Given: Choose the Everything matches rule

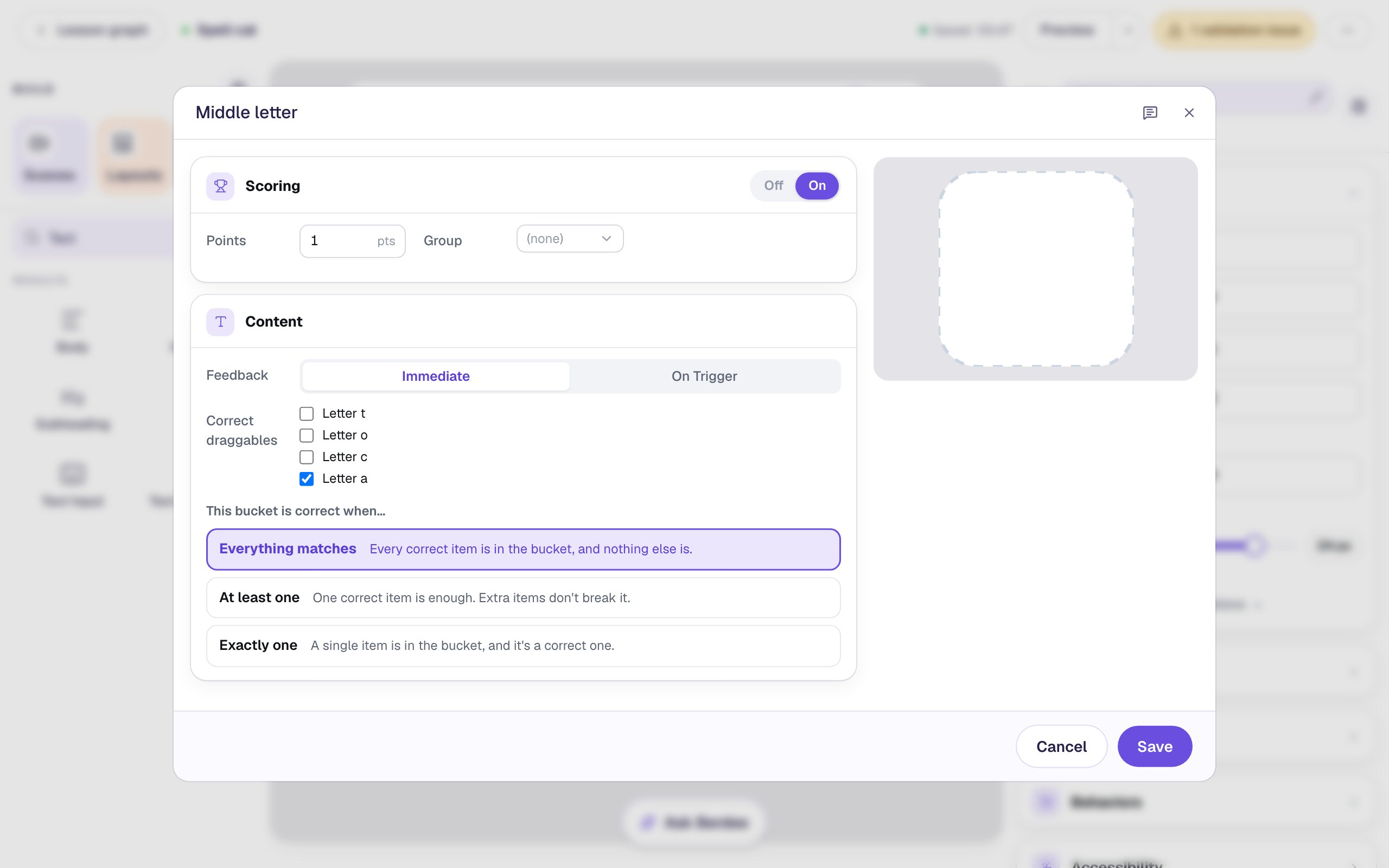Looking at the screenshot, I should 524,549.
